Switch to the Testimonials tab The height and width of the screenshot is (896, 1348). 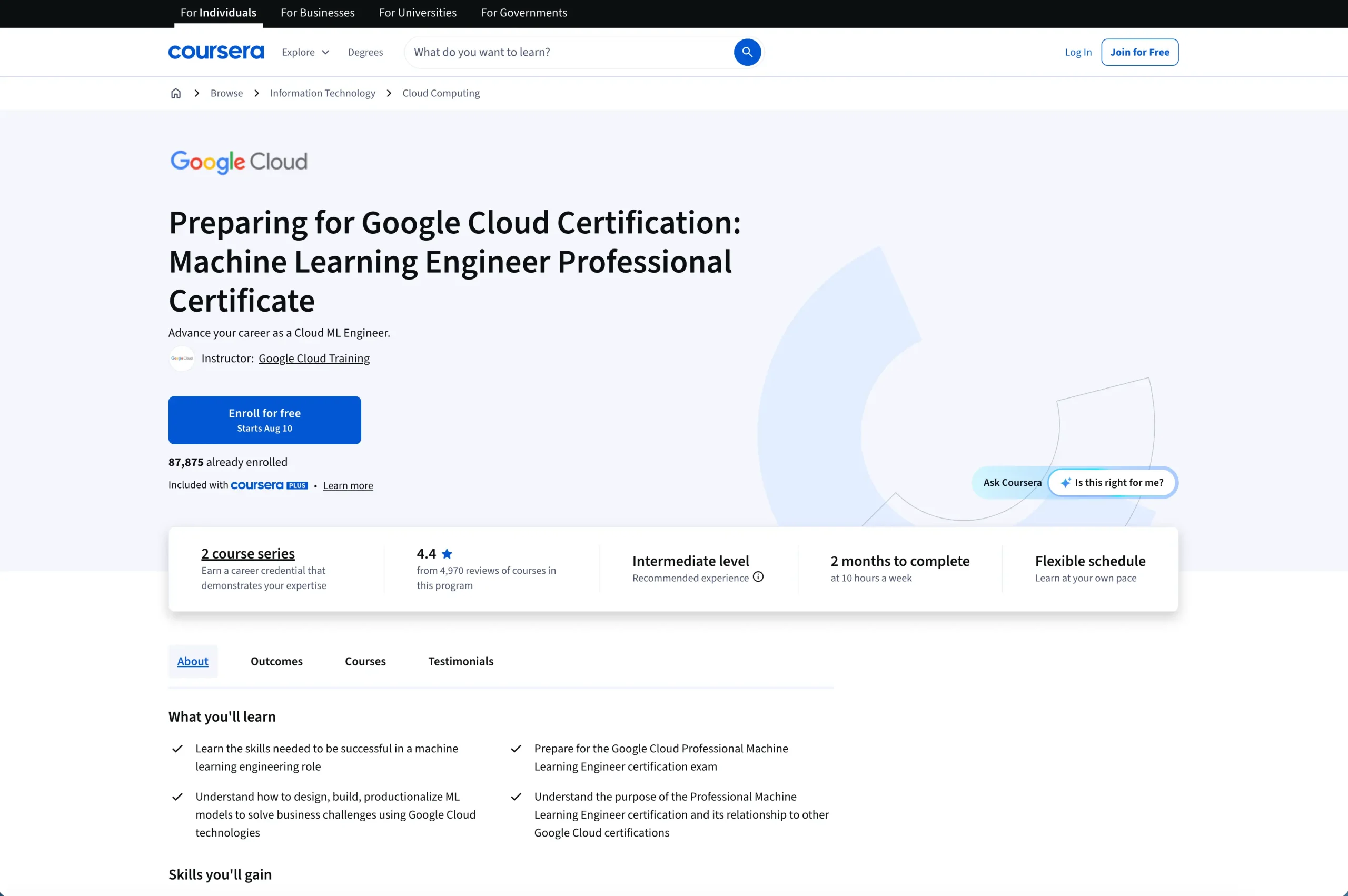coord(461,661)
